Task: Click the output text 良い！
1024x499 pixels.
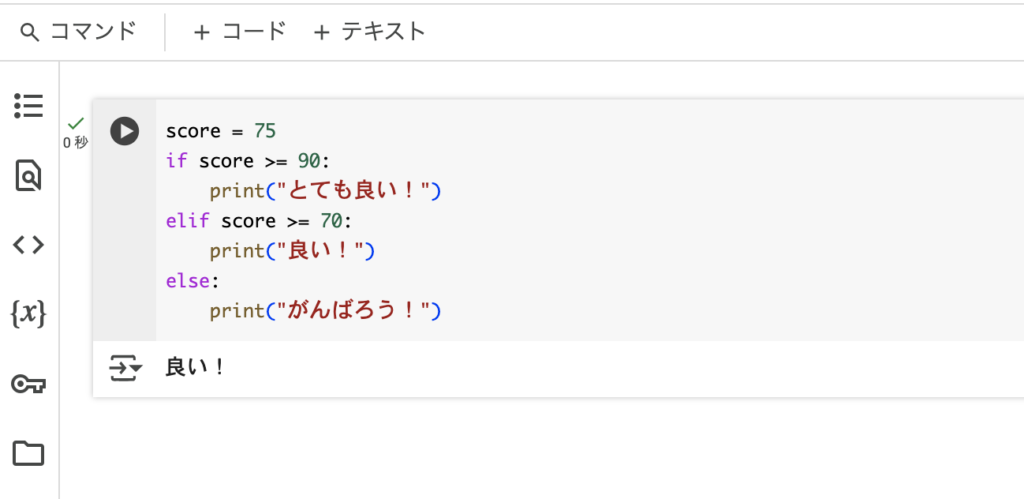Action: [195, 368]
